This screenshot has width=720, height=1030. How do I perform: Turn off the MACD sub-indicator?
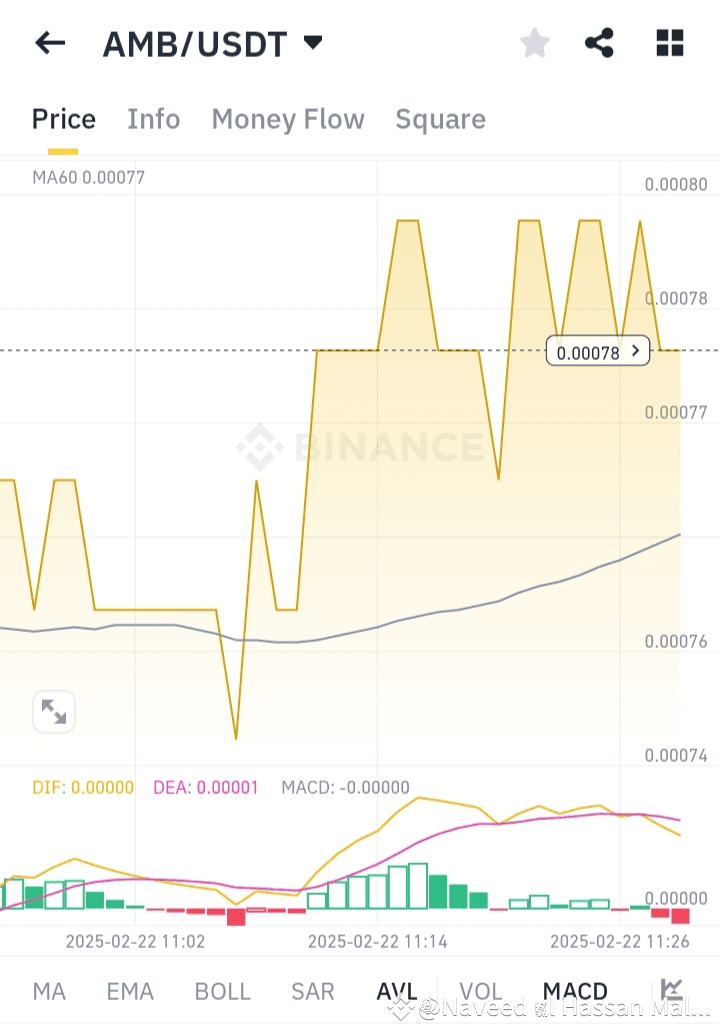click(575, 991)
